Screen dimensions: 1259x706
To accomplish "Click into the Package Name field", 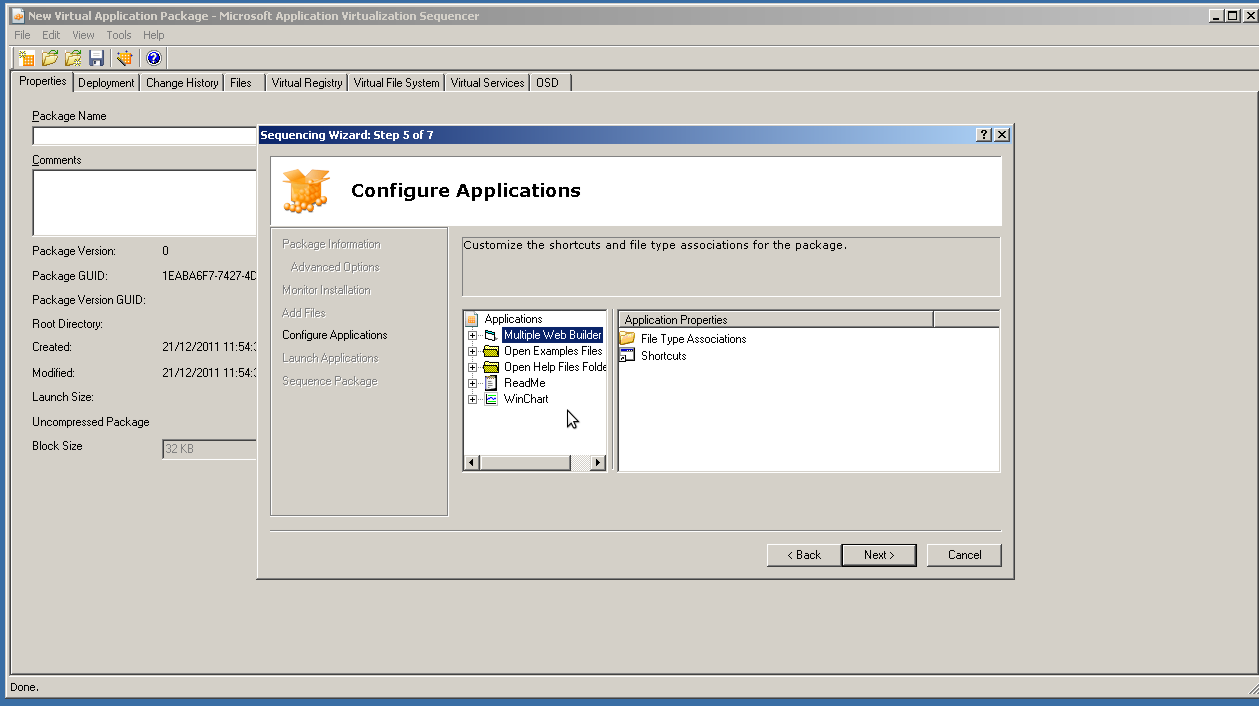I will (x=145, y=136).
